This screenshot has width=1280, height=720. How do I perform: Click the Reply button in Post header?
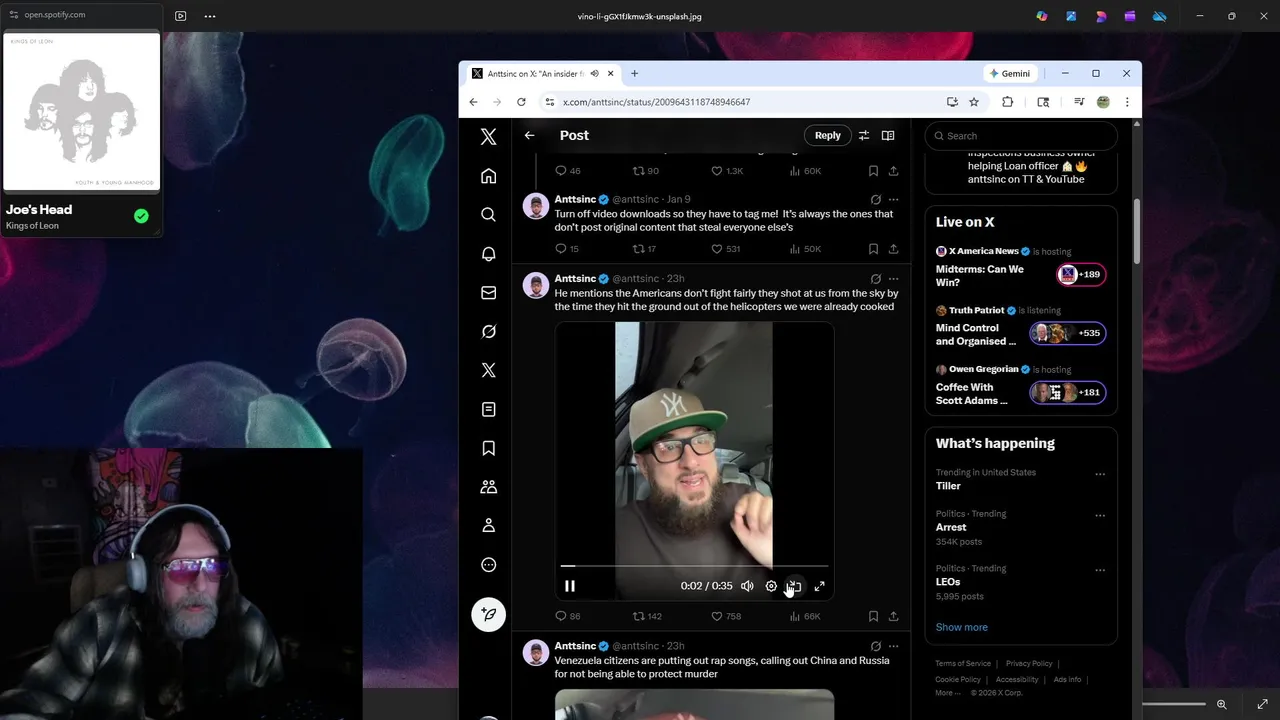(828, 135)
